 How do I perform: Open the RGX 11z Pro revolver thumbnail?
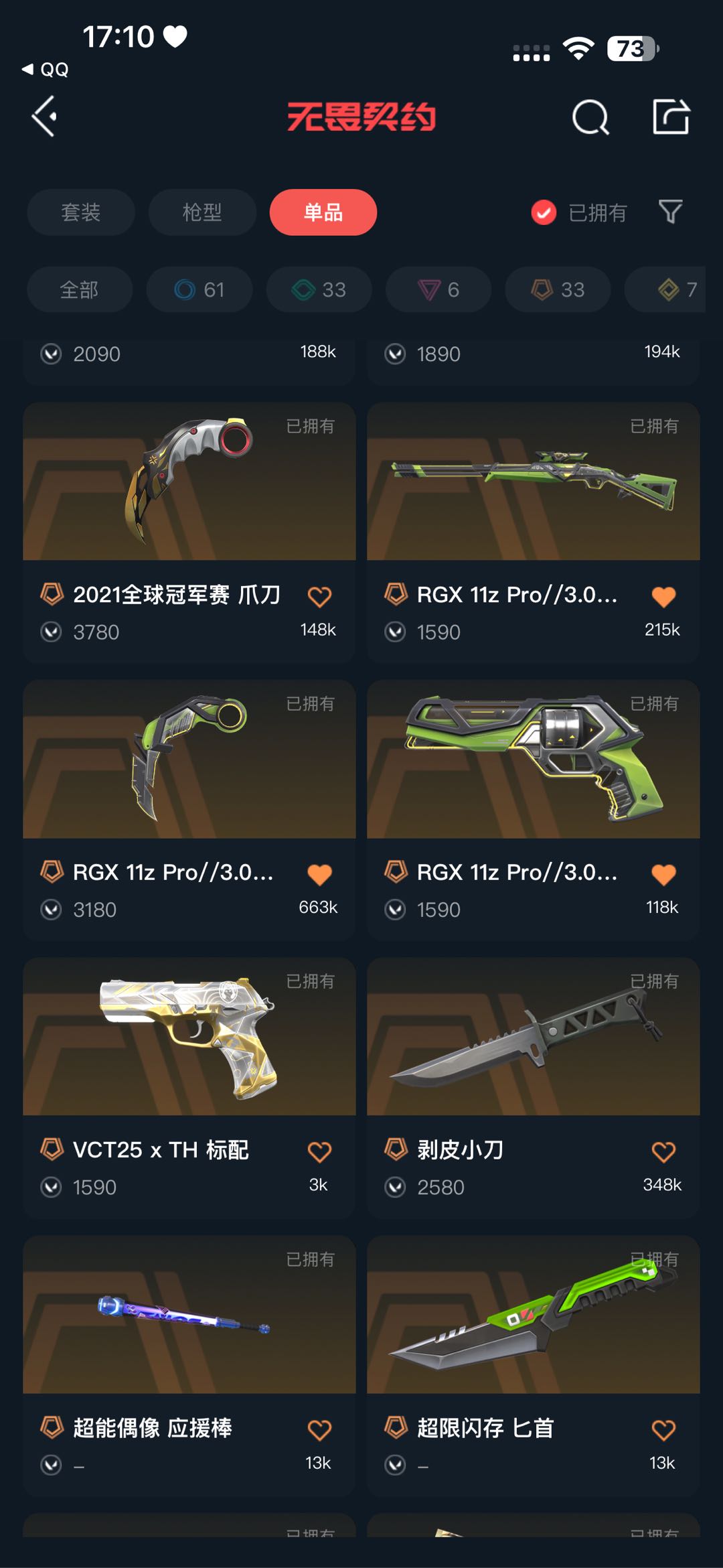pyautogui.click(x=534, y=759)
